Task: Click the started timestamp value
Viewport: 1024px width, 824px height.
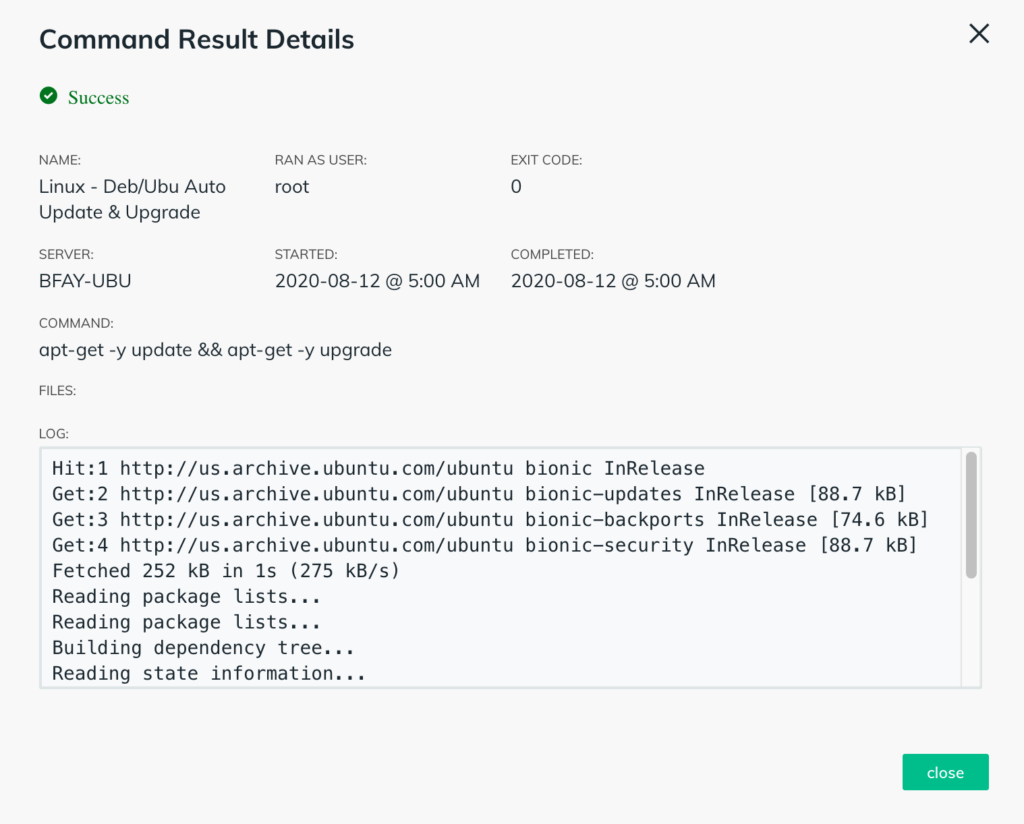Action: click(x=377, y=281)
